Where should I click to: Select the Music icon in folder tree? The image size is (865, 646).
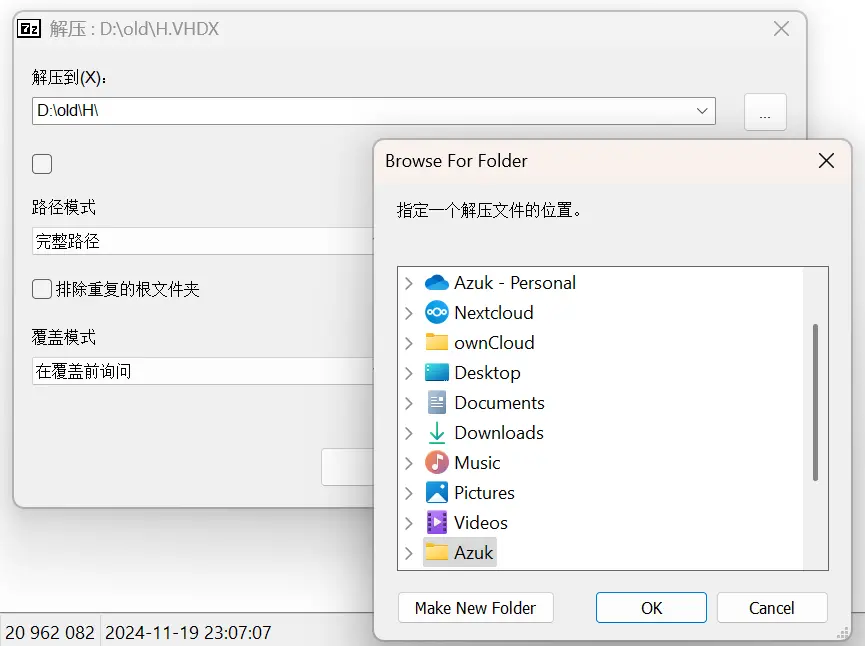[x=437, y=463]
